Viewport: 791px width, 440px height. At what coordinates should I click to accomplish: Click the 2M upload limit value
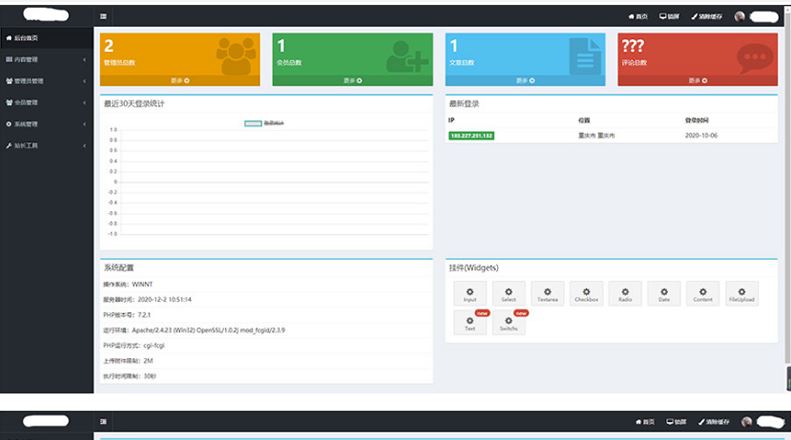tap(148, 361)
